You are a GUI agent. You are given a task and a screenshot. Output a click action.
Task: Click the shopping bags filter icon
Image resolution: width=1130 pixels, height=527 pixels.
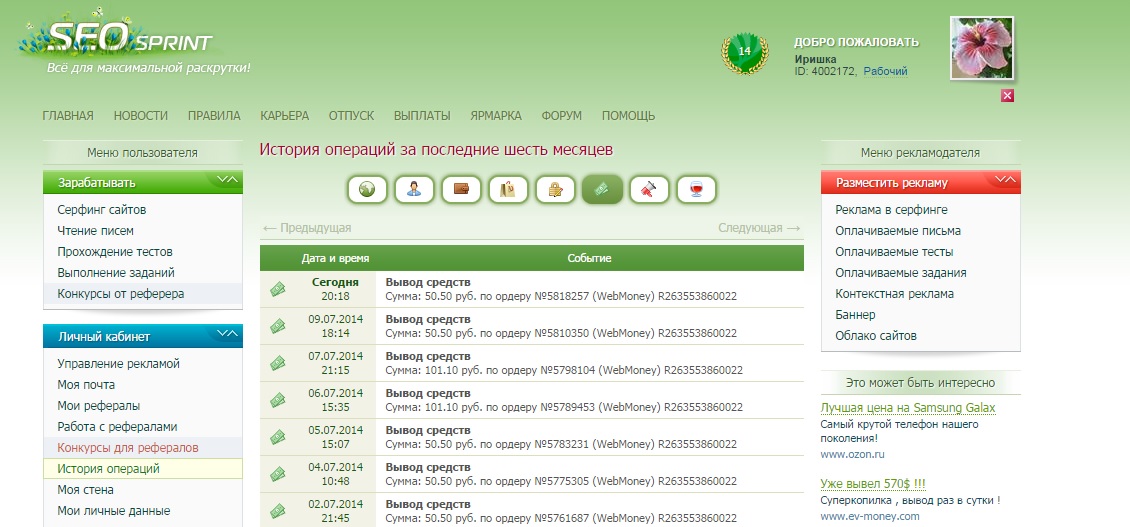pos(508,190)
